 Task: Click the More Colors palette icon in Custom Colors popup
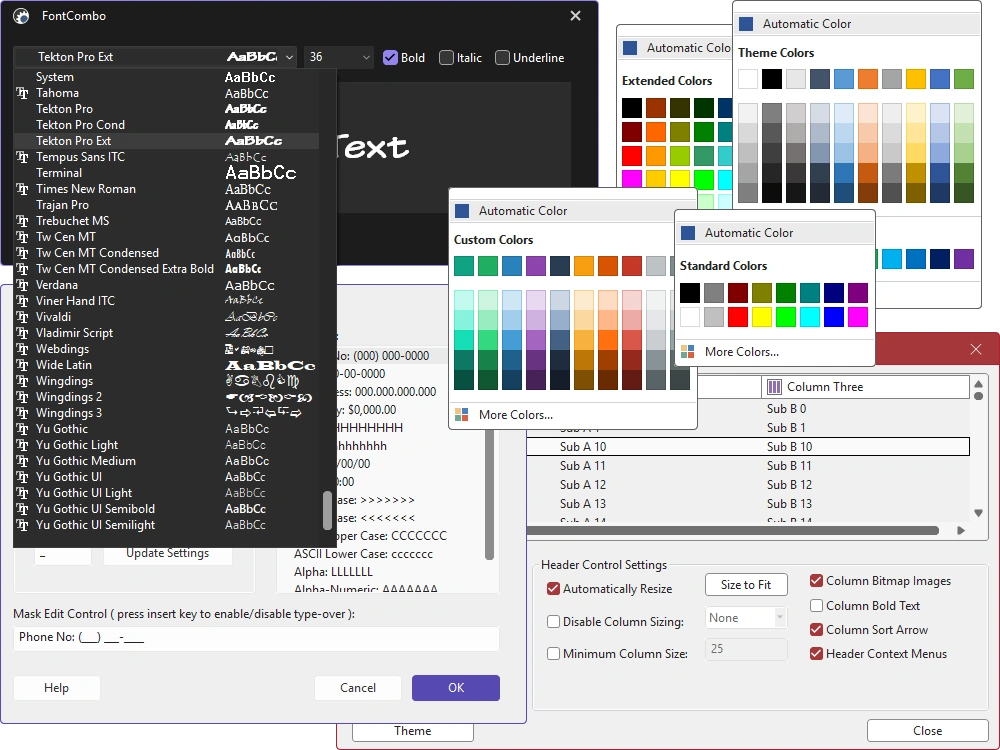(x=462, y=415)
